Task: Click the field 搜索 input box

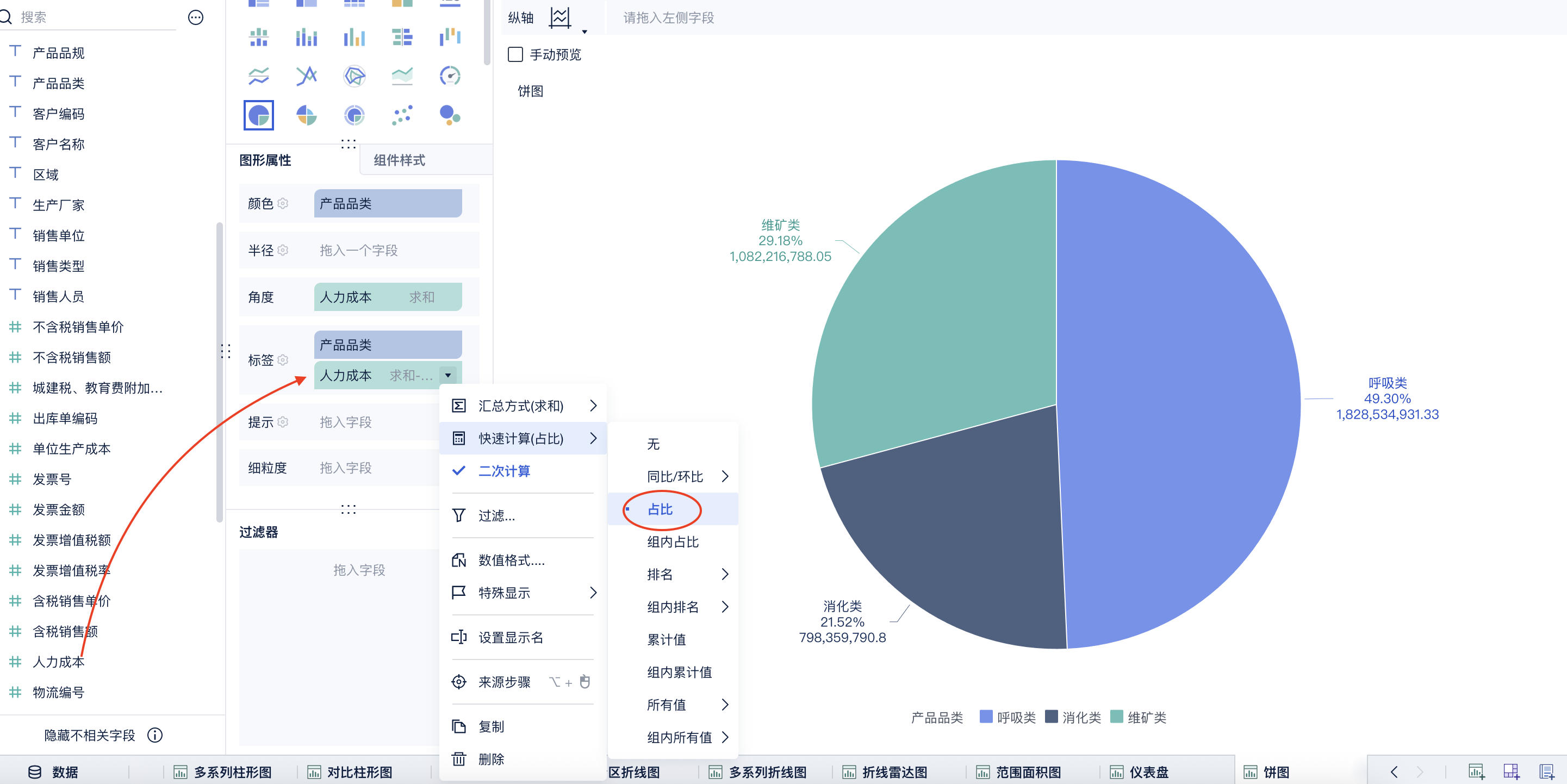Action: (x=97, y=17)
